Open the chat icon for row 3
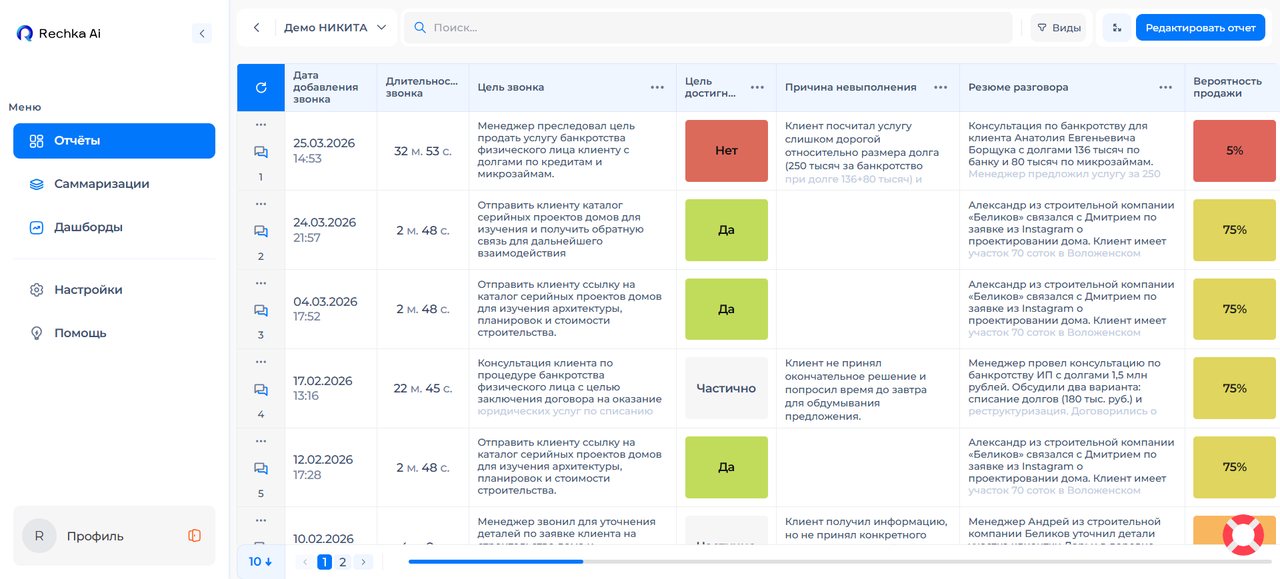 [261, 310]
